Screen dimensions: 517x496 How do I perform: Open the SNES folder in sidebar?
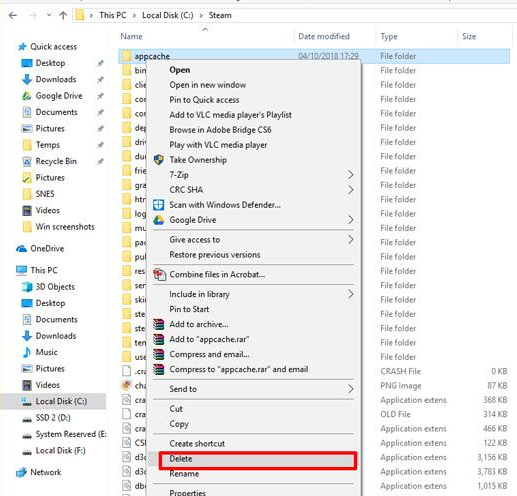pos(45,194)
